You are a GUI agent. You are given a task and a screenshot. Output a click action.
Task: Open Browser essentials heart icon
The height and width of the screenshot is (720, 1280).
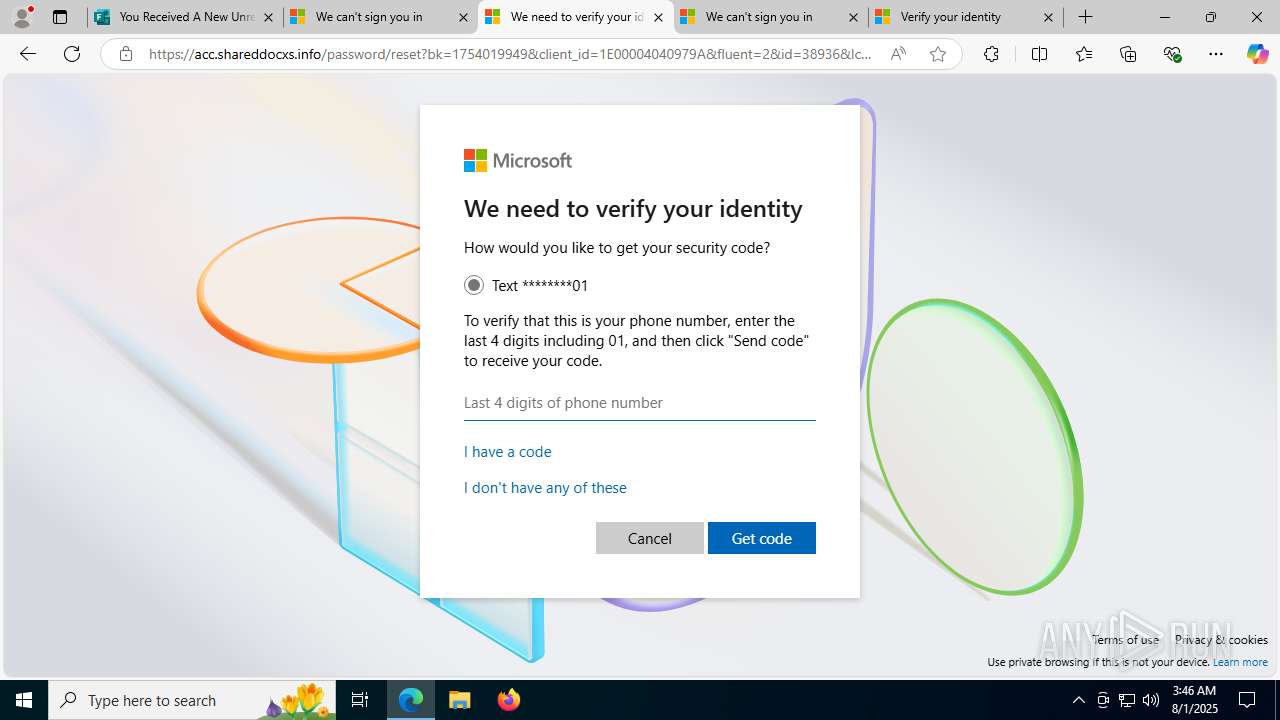pos(1172,54)
